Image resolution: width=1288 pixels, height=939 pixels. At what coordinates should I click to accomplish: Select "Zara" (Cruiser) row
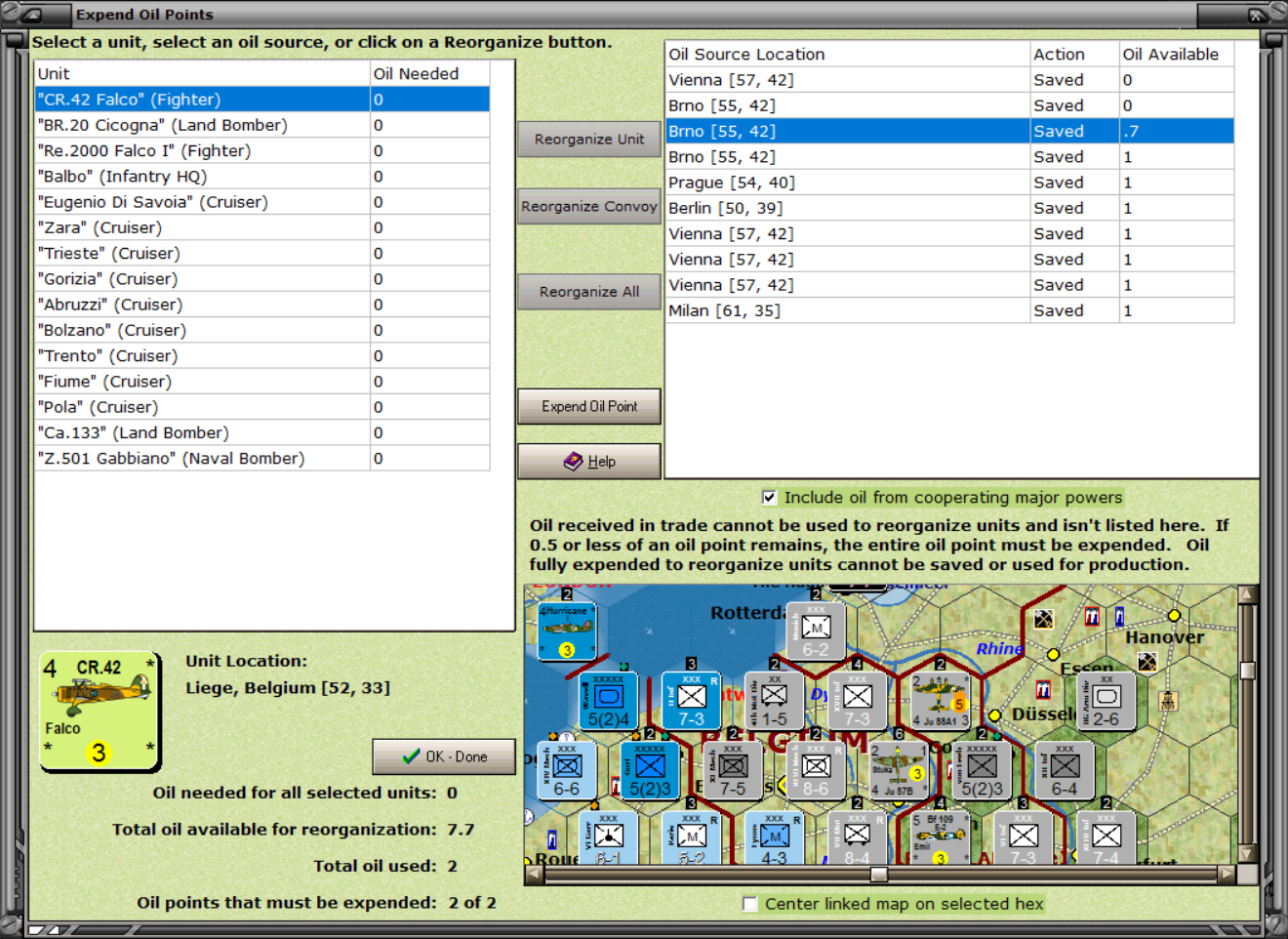point(262,227)
